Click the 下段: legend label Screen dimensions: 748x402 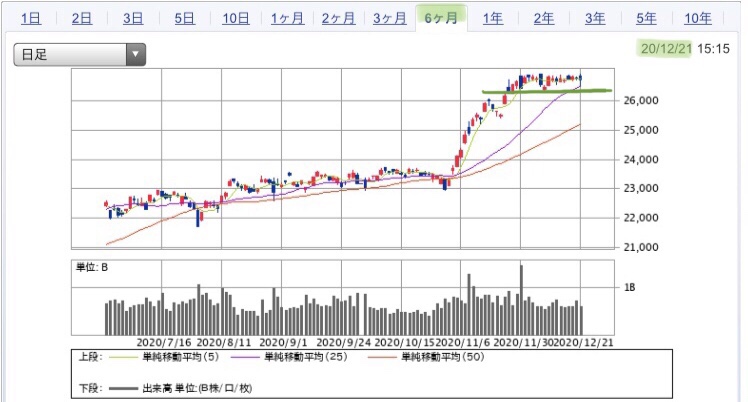tap(90, 389)
